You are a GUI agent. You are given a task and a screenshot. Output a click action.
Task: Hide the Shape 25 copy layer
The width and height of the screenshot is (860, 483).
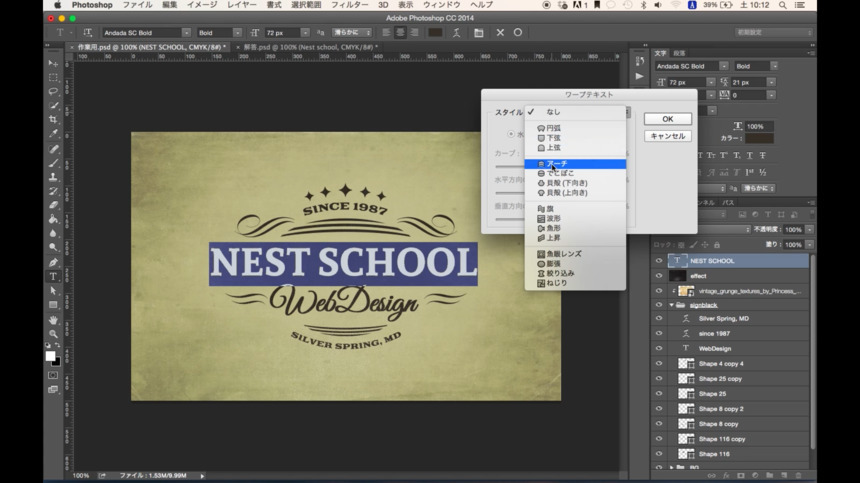(659, 379)
